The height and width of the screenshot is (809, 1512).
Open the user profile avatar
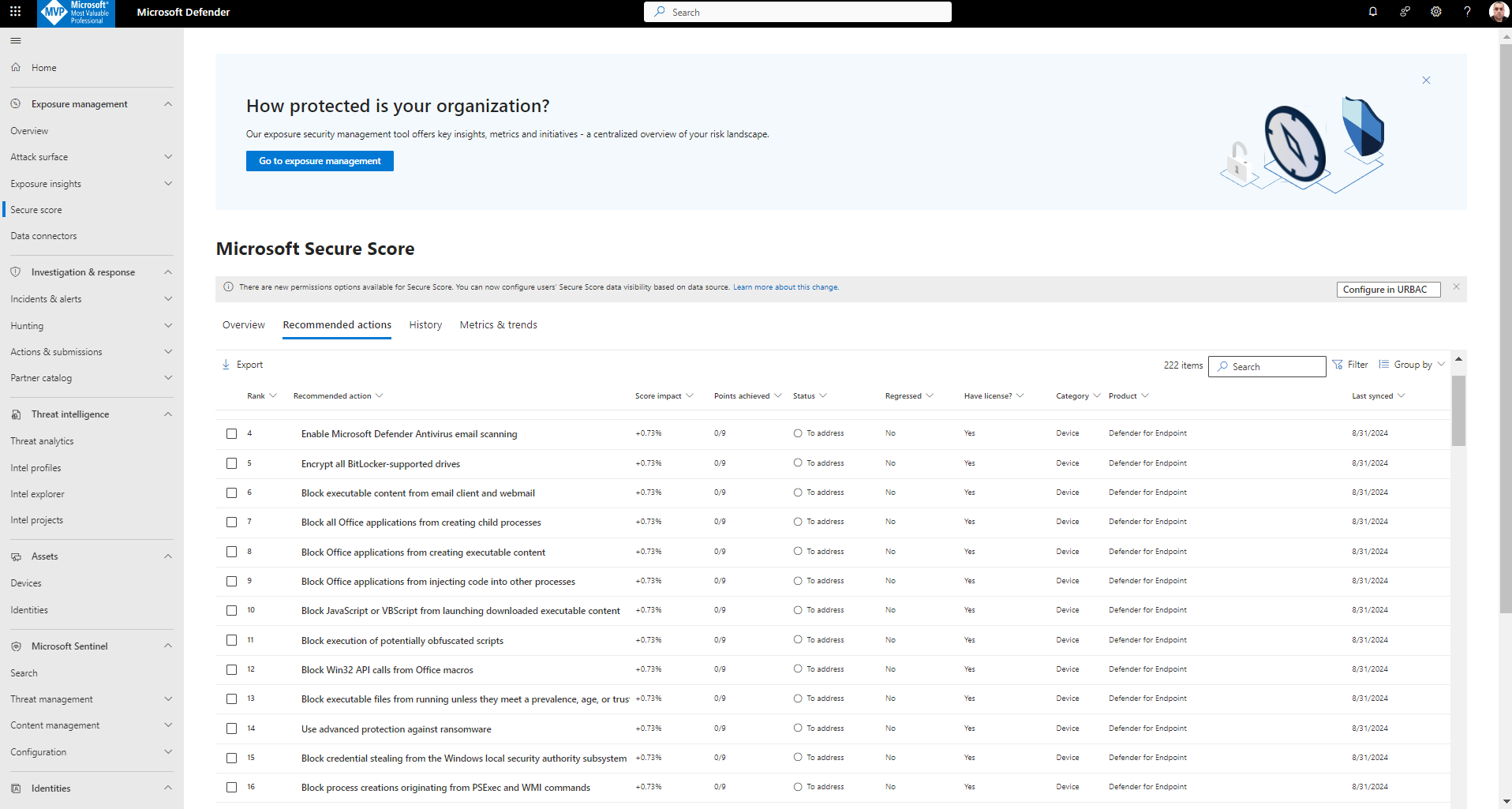point(1498,12)
